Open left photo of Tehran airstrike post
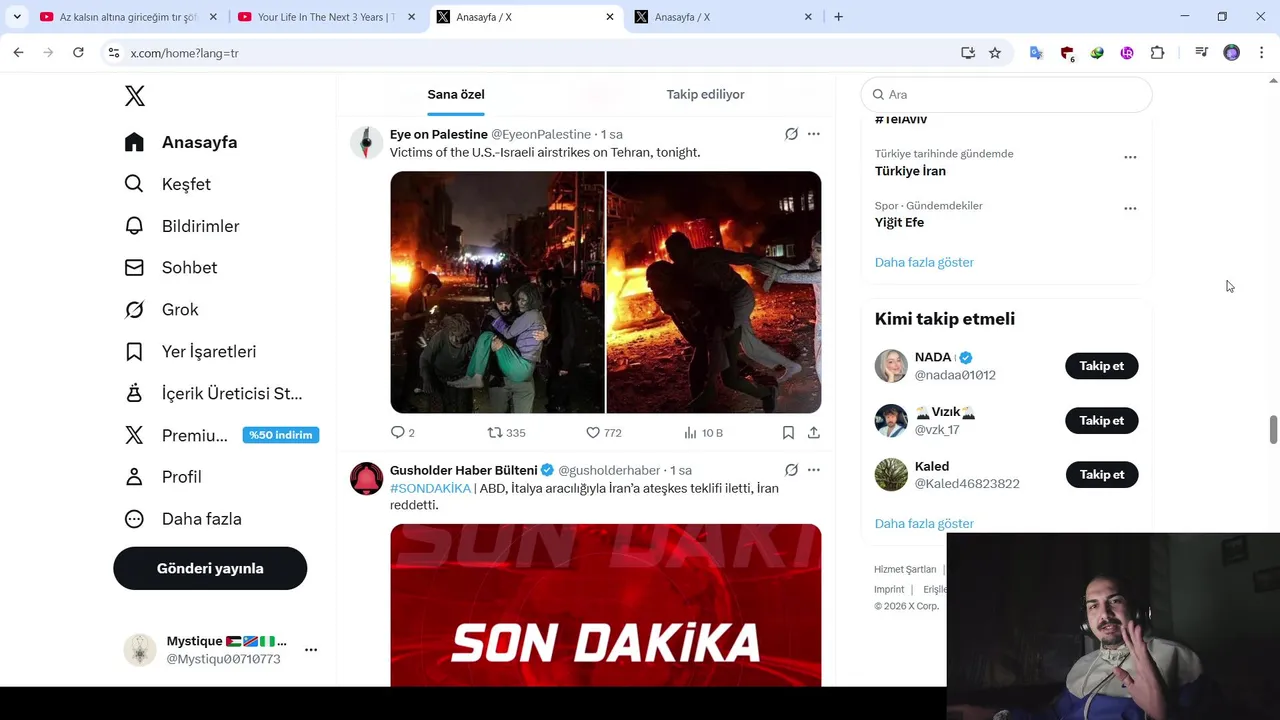 tap(497, 292)
